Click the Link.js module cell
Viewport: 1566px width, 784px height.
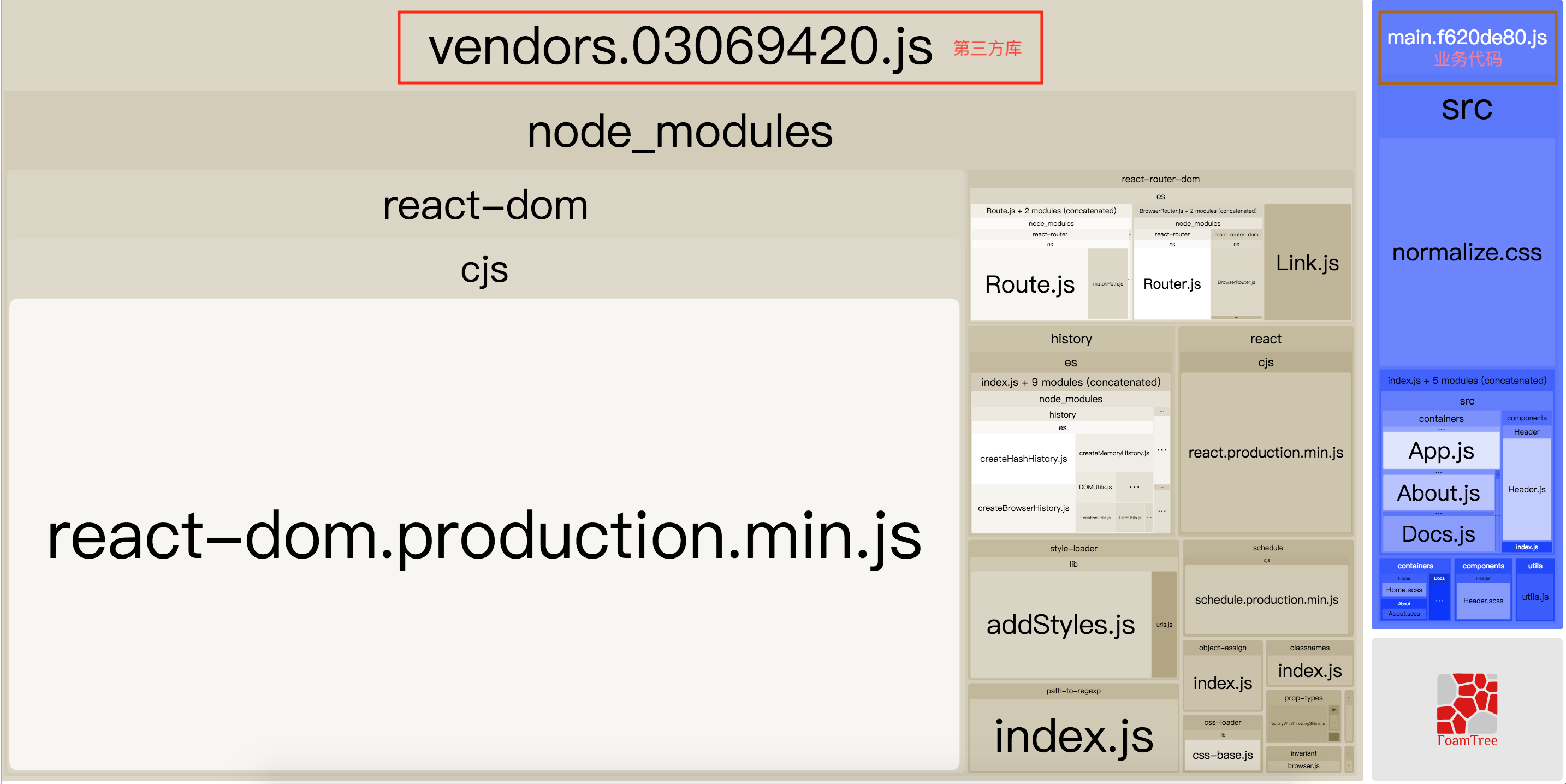tap(1307, 263)
